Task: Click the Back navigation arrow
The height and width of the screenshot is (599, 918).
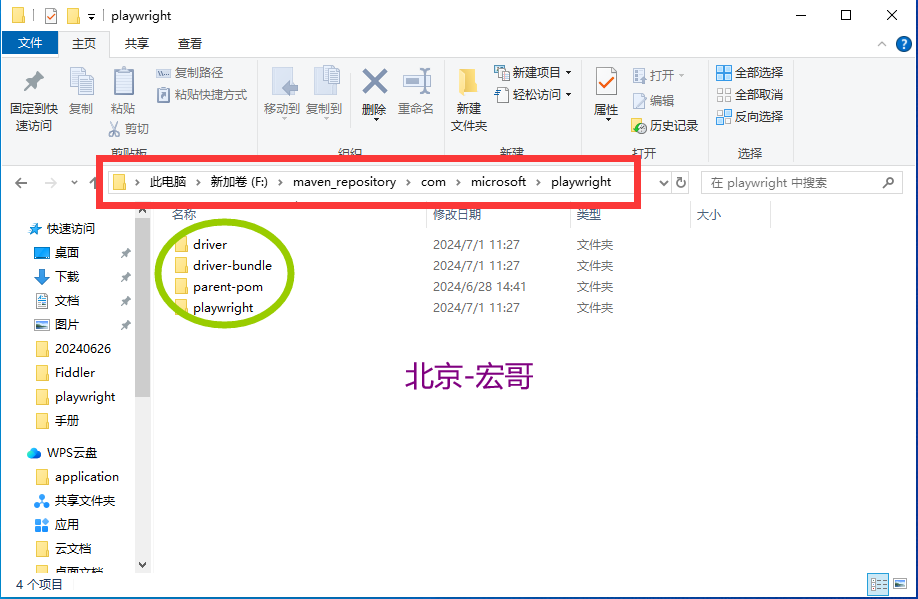Action: (x=21, y=183)
